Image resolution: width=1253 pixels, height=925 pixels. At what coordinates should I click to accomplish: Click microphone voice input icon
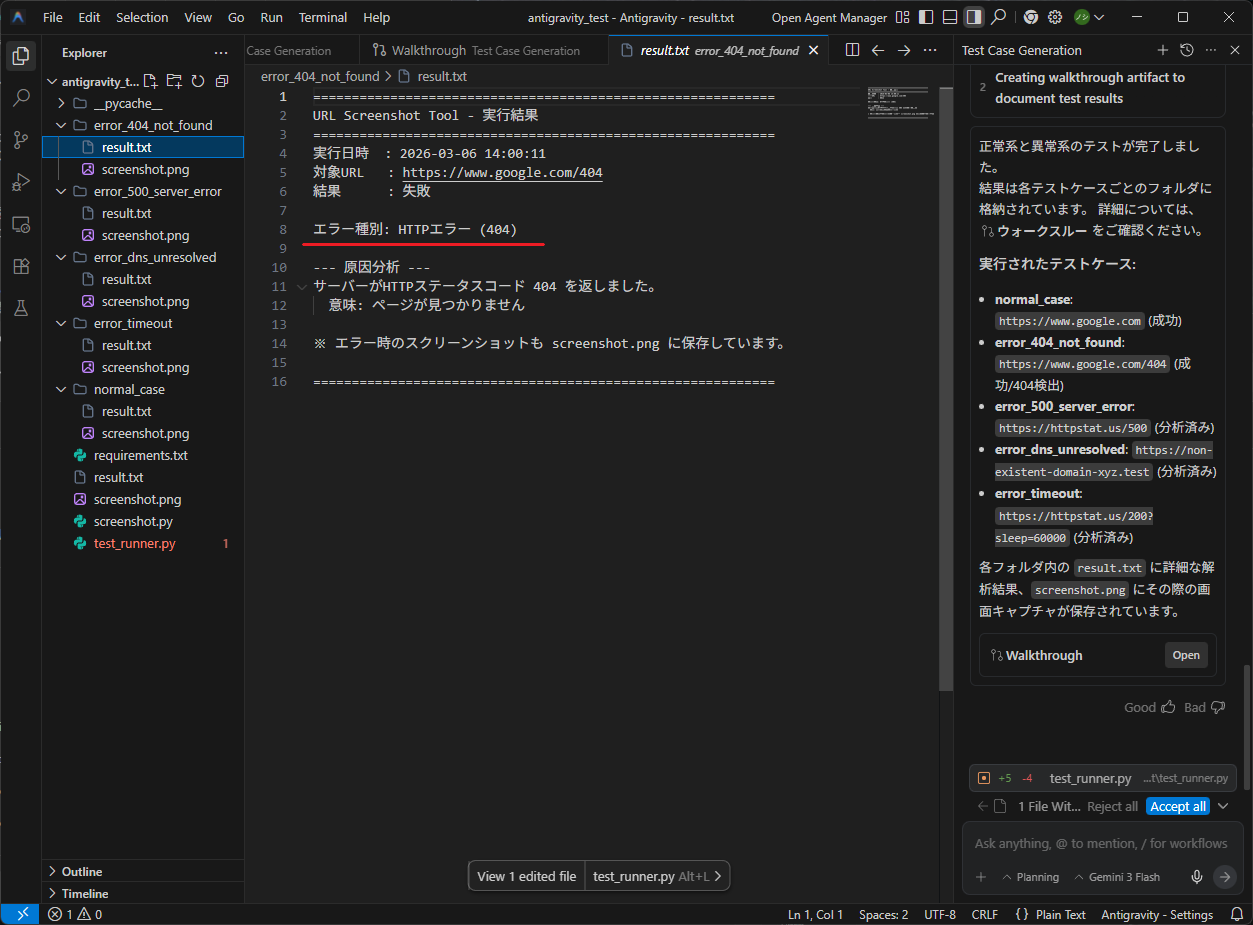pos(1197,877)
